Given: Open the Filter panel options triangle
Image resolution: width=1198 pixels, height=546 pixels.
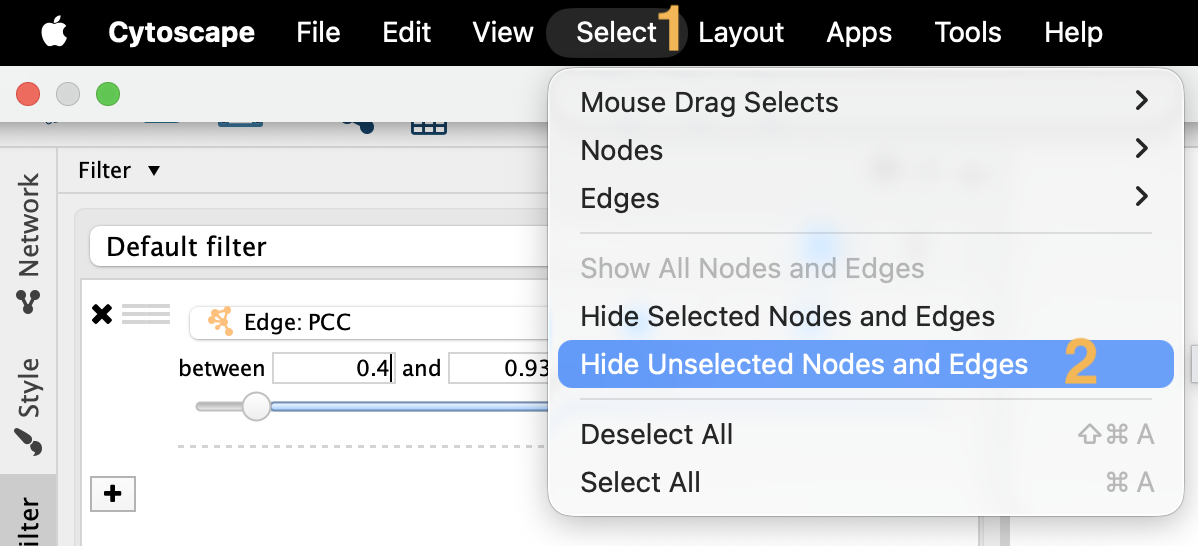Looking at the screenshot, I should coord(153,171).
